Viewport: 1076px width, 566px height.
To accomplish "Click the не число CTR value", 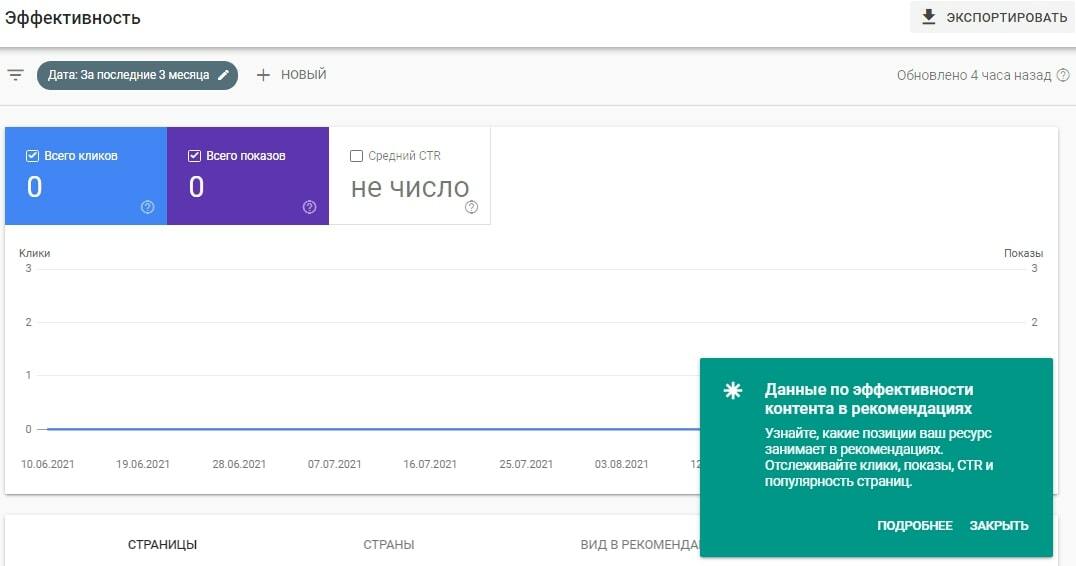I will (x=410, y=188).
